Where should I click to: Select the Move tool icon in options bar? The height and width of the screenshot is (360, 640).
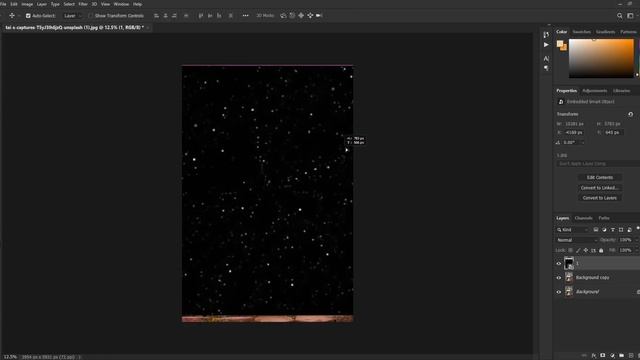(12, 16)
